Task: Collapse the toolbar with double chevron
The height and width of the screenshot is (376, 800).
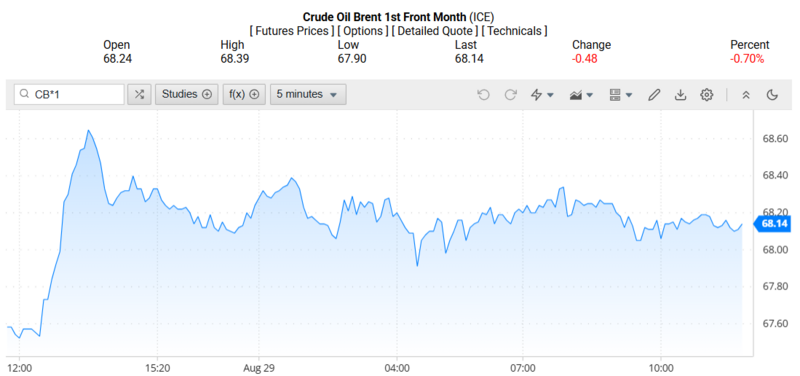Action: (x=746, y=95)
